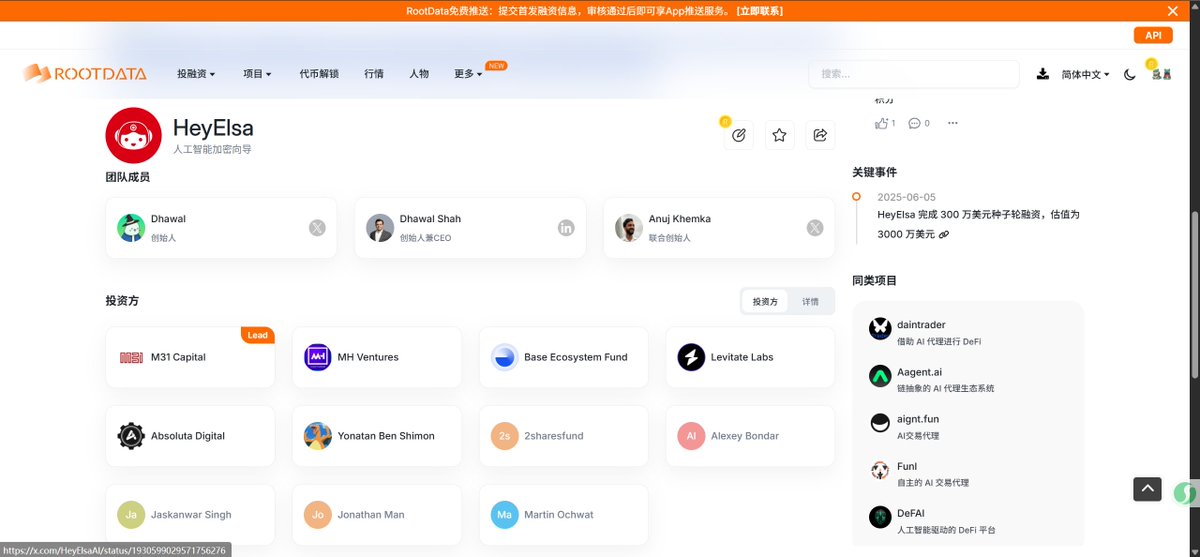Click the 同类项目 section heading
This screenshot has width=1200, height=557.
click(874, 281)
